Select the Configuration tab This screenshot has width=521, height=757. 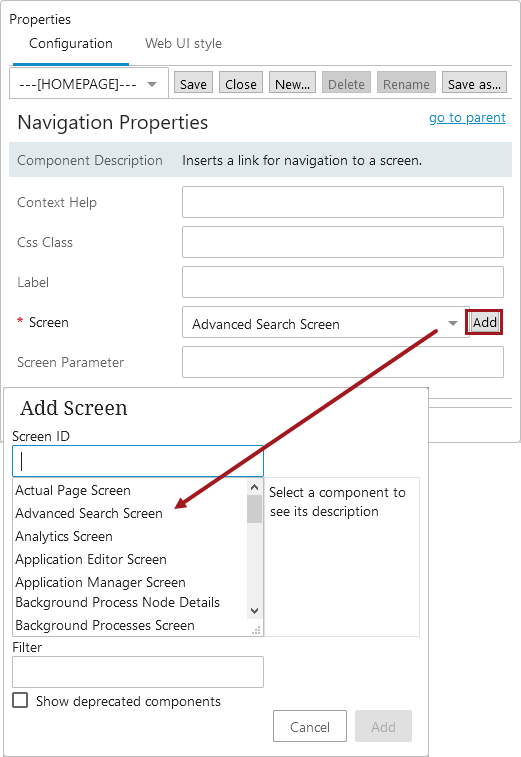(70, 43)
